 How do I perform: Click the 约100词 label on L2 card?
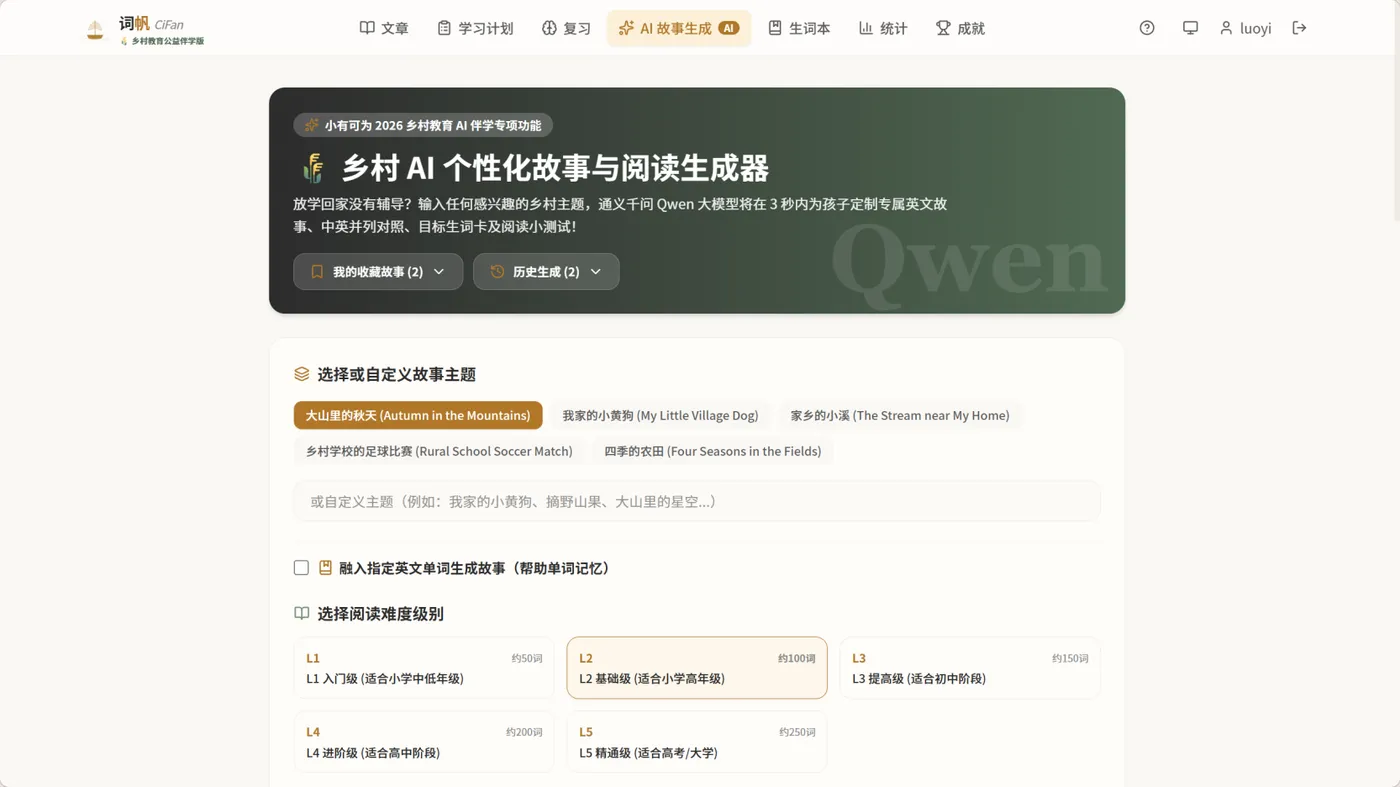point(797,658)
